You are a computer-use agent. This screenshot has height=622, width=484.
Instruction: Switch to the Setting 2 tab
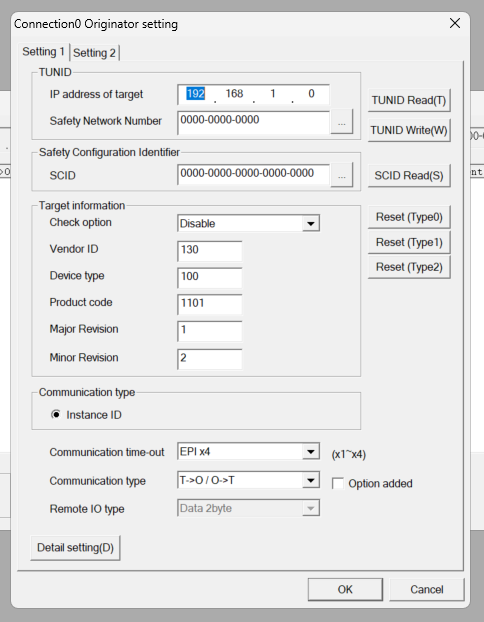tap(94, 53)
